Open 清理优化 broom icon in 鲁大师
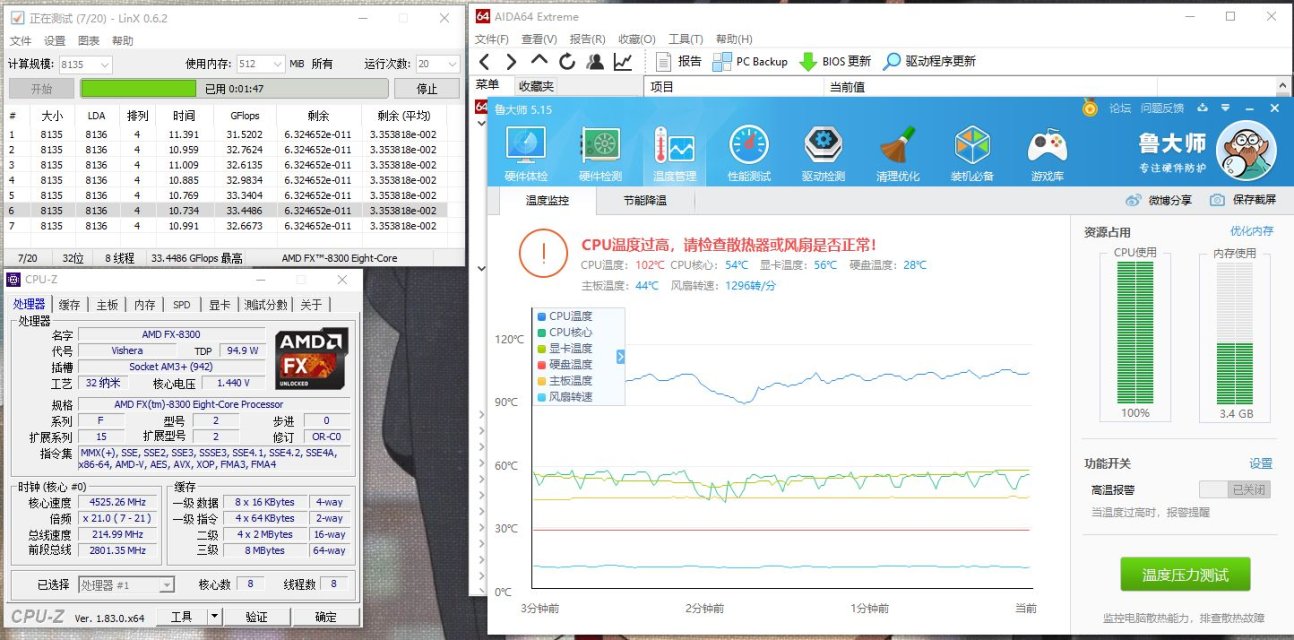This screenshot has height=640, width=1294. tap(898, 154)
